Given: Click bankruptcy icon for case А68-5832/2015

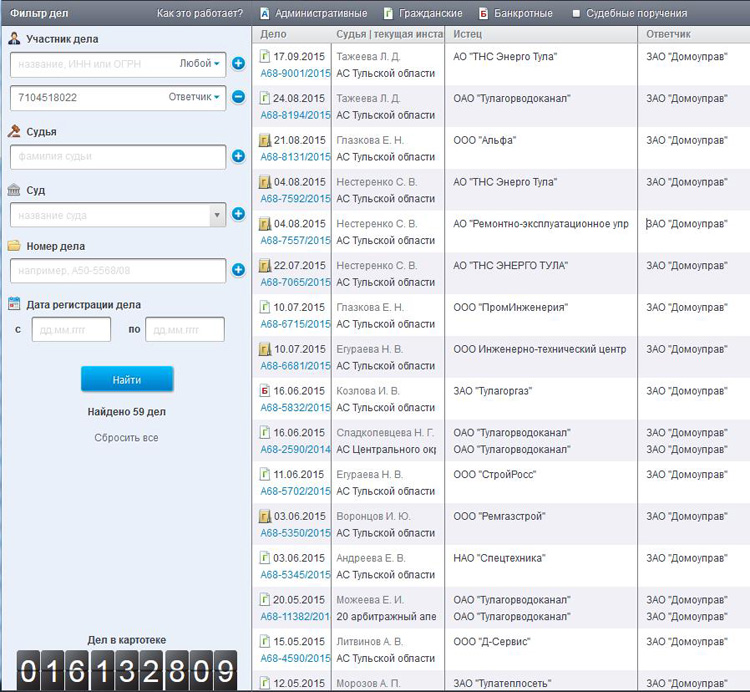Looking at the screenshot, I should [x=265, y=391].
